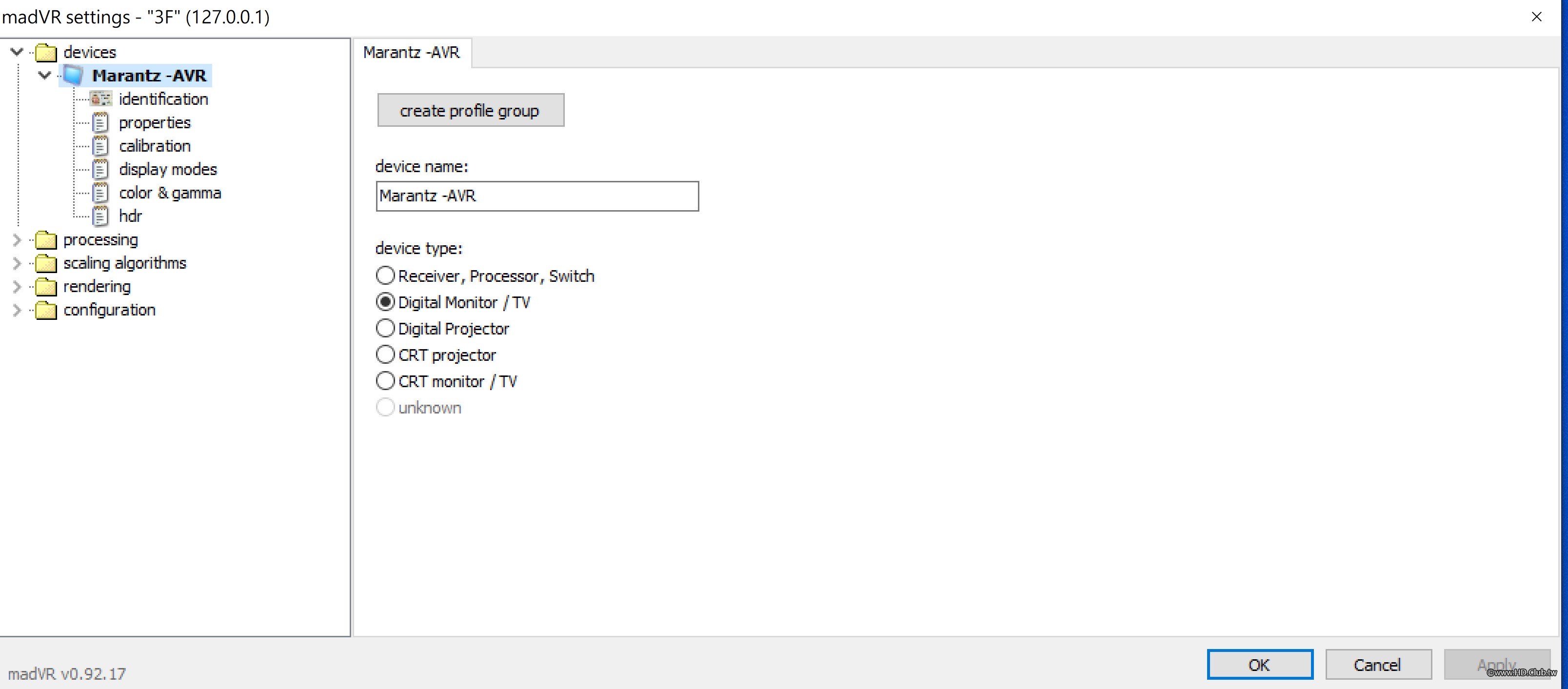Viewport: 1568px width, 689px height.
Task: Expand the configuration tree node
Action: [x=17, y=310]
